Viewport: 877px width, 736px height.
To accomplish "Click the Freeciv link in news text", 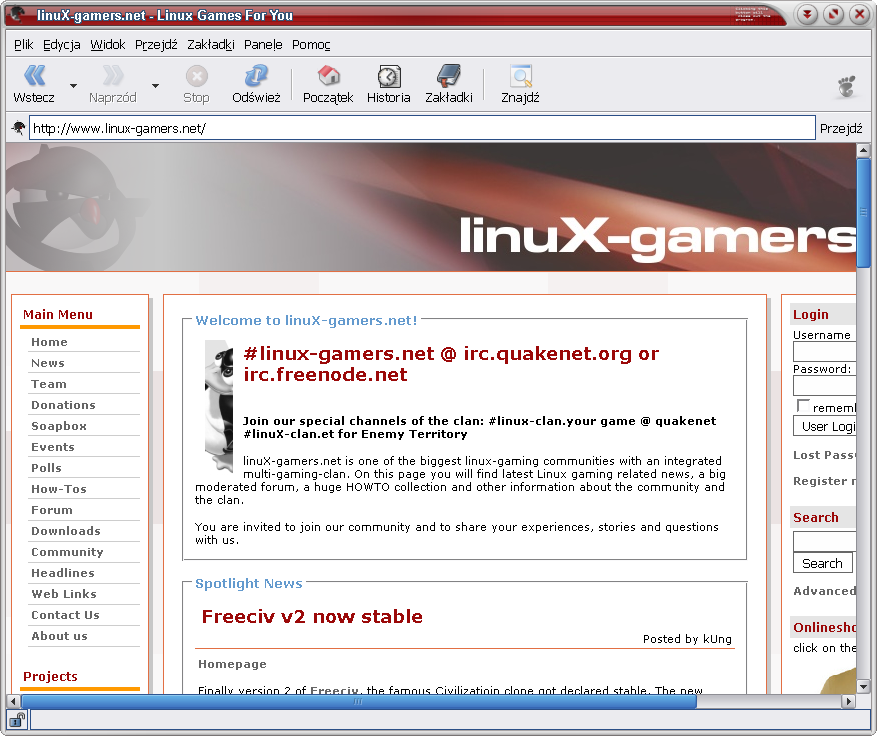I will coord(334,690).
